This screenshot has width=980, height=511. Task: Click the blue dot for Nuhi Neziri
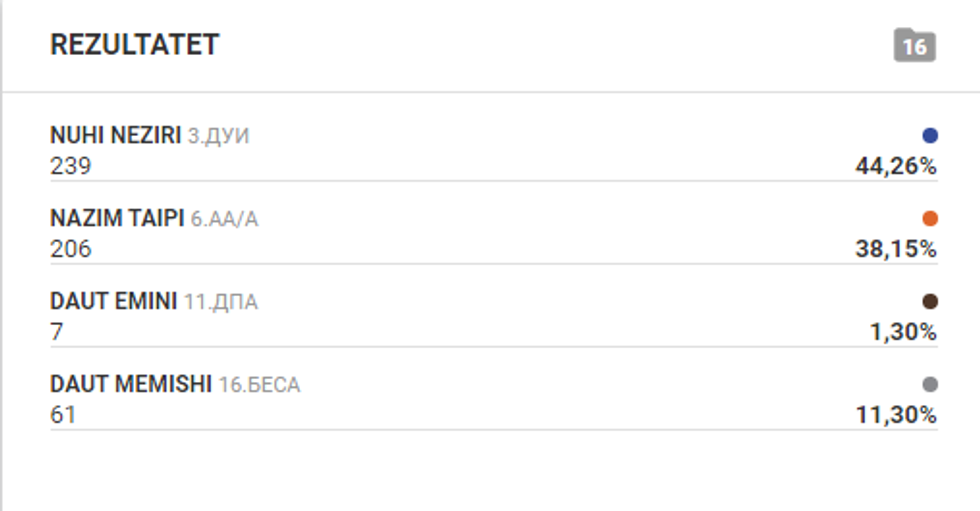pyautogui.click(x=930, y=135)
